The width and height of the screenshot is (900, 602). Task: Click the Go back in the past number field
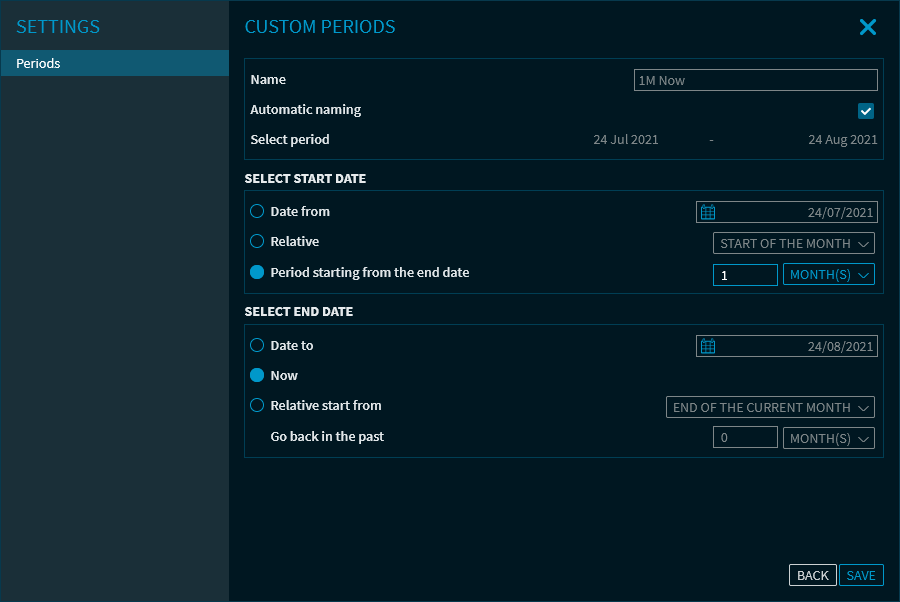click(744, 438)
